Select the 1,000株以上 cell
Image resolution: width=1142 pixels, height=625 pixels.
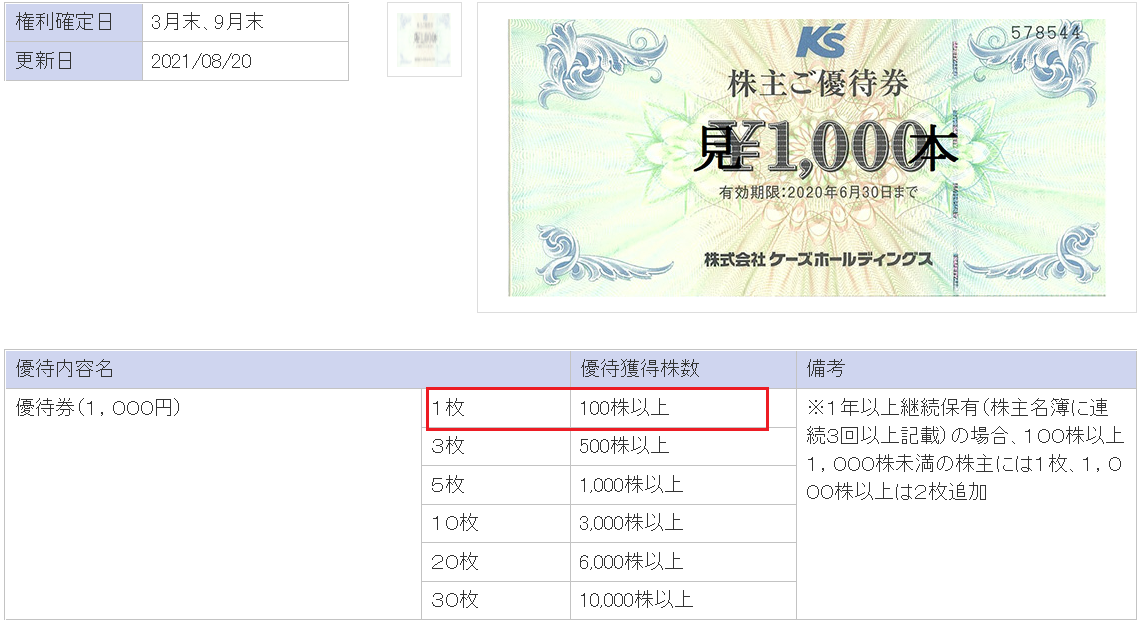click(683, 485)
